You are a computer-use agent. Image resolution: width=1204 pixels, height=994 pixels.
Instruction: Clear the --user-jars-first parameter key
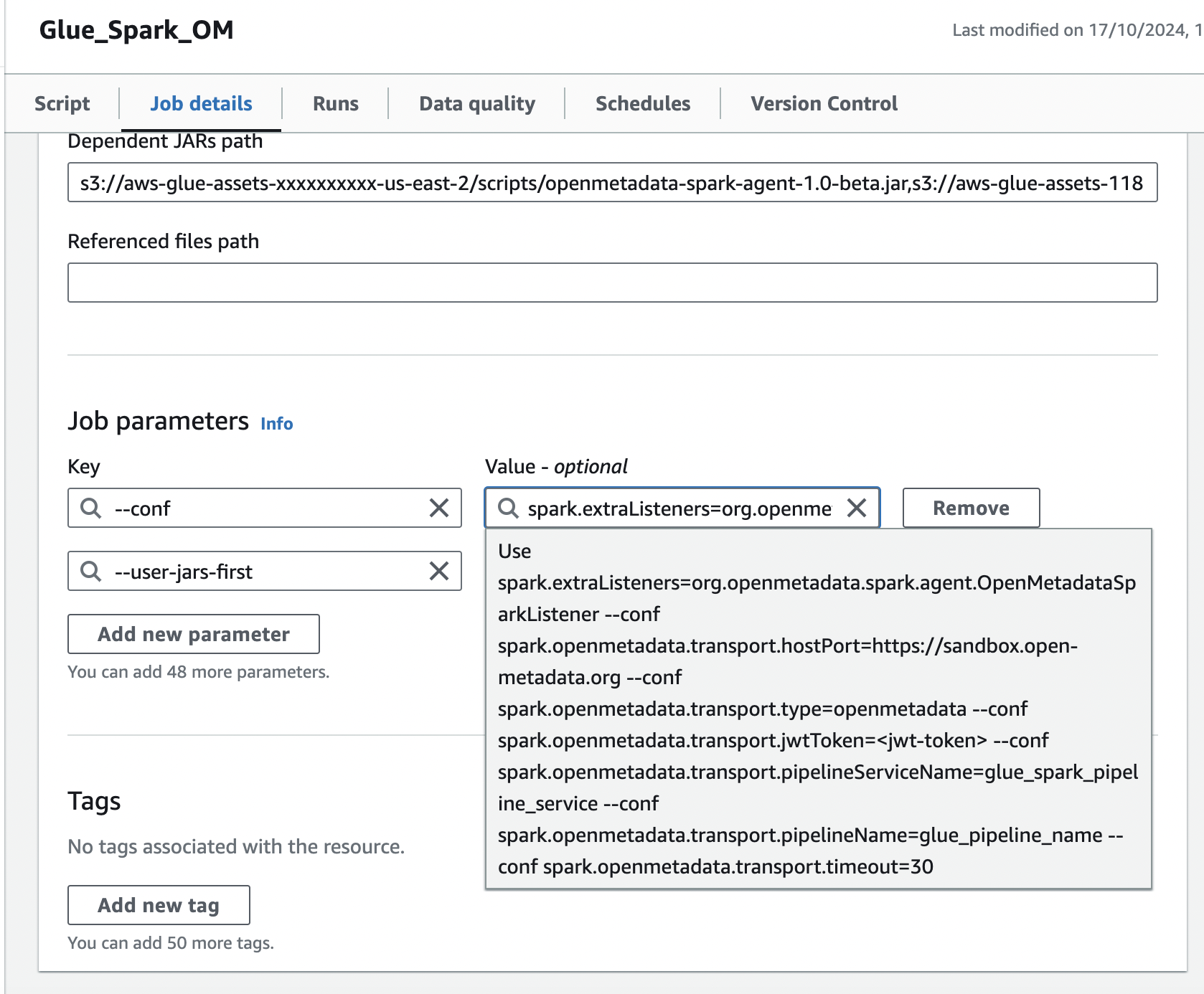(x=439, y=572)
